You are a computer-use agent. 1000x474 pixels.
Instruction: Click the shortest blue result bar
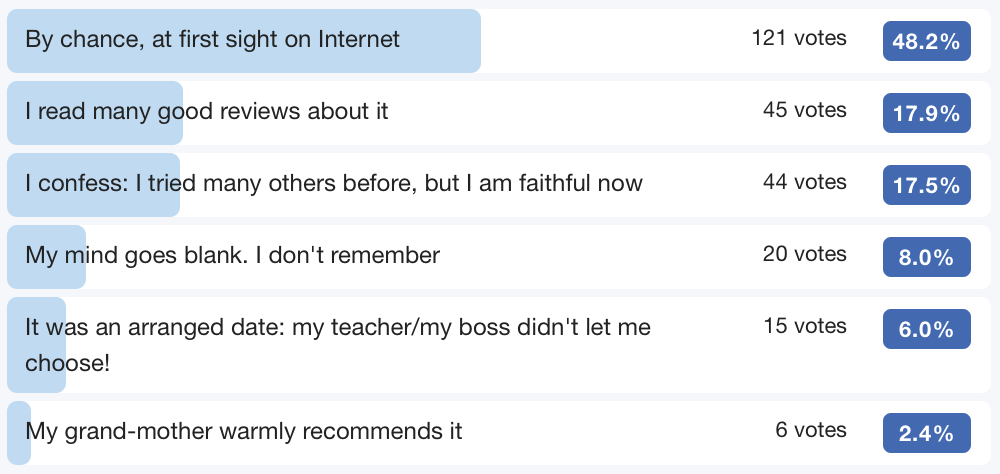click(x=19, y=433)
